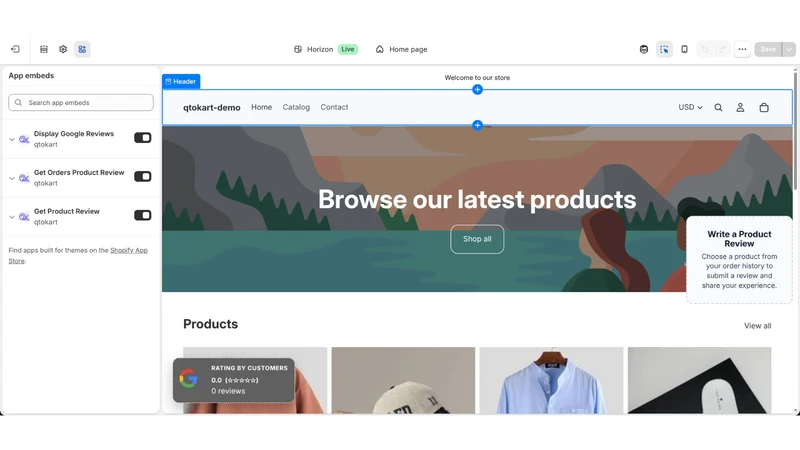Click the Live status badge

pyautogui.click(x=348, y=49)
